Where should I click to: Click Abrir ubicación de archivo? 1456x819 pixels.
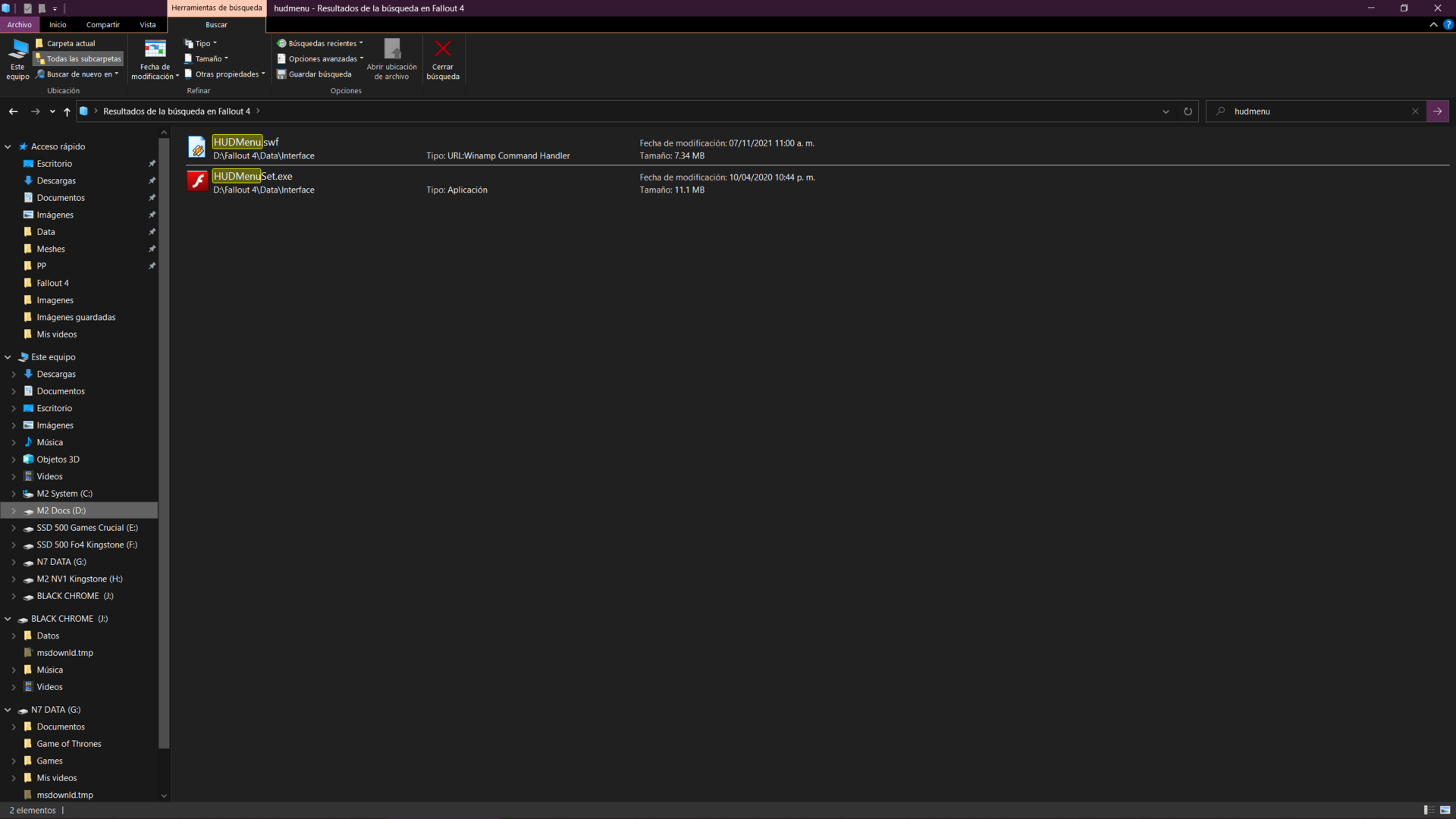(x=392, y=59)
